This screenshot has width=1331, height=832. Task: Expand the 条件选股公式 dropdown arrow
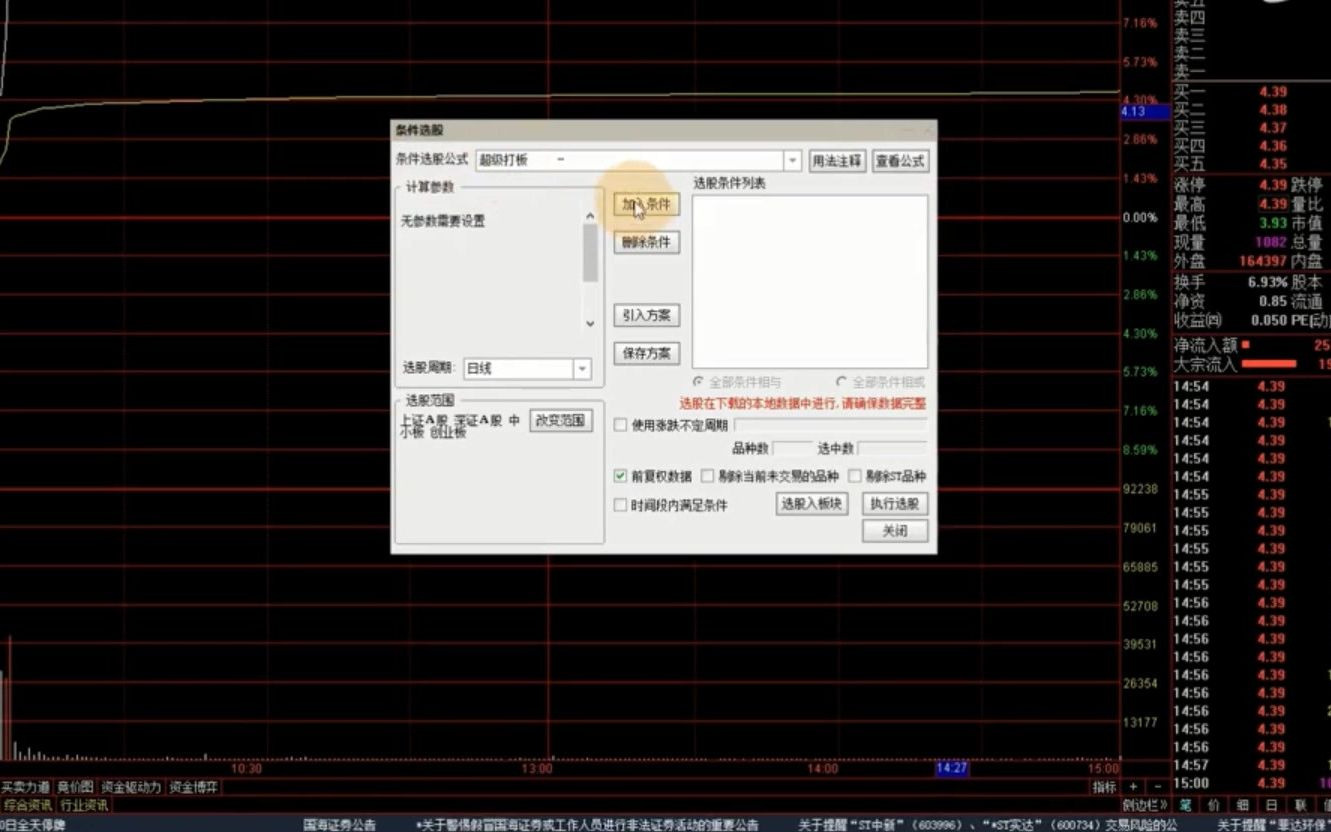point(793,161)
